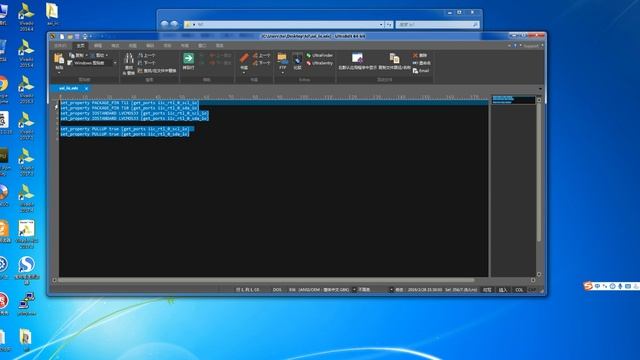Click the PACKAGE_PIN line for scl_io
The image size is (640, 360).
pyautogui.click(x=129, y=103)
